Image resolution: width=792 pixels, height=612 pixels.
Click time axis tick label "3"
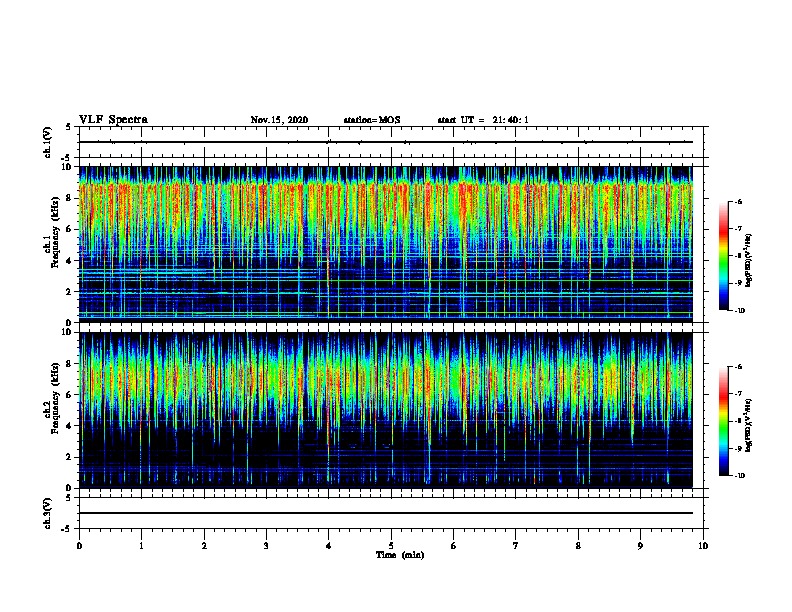tap(266, 546)
